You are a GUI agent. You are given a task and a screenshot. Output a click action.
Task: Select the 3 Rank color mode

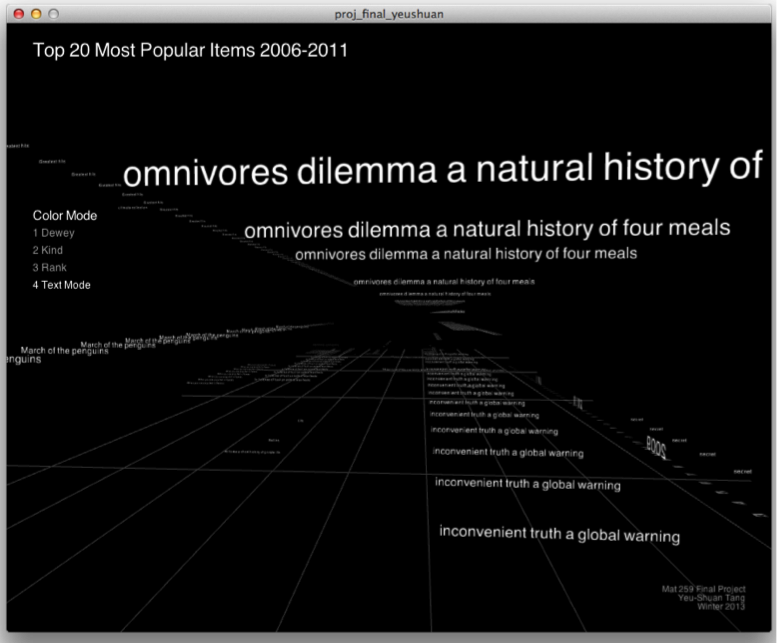click(x=50, y=268)
